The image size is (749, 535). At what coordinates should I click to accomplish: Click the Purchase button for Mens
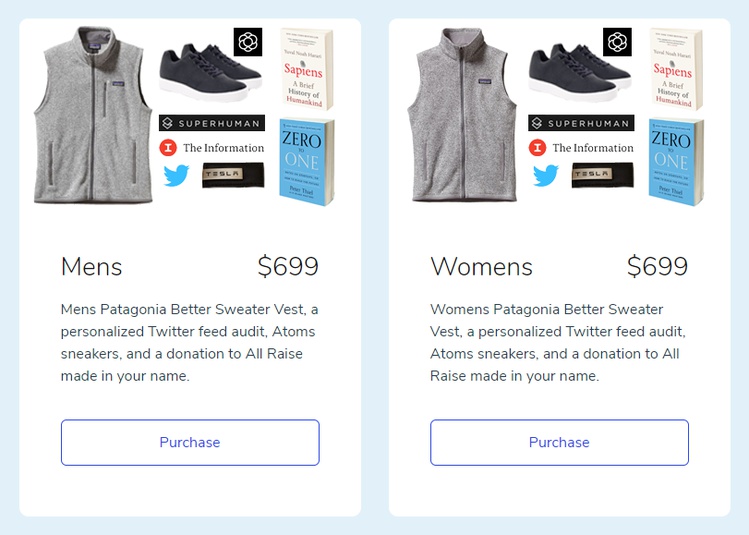tap(190, 442)
